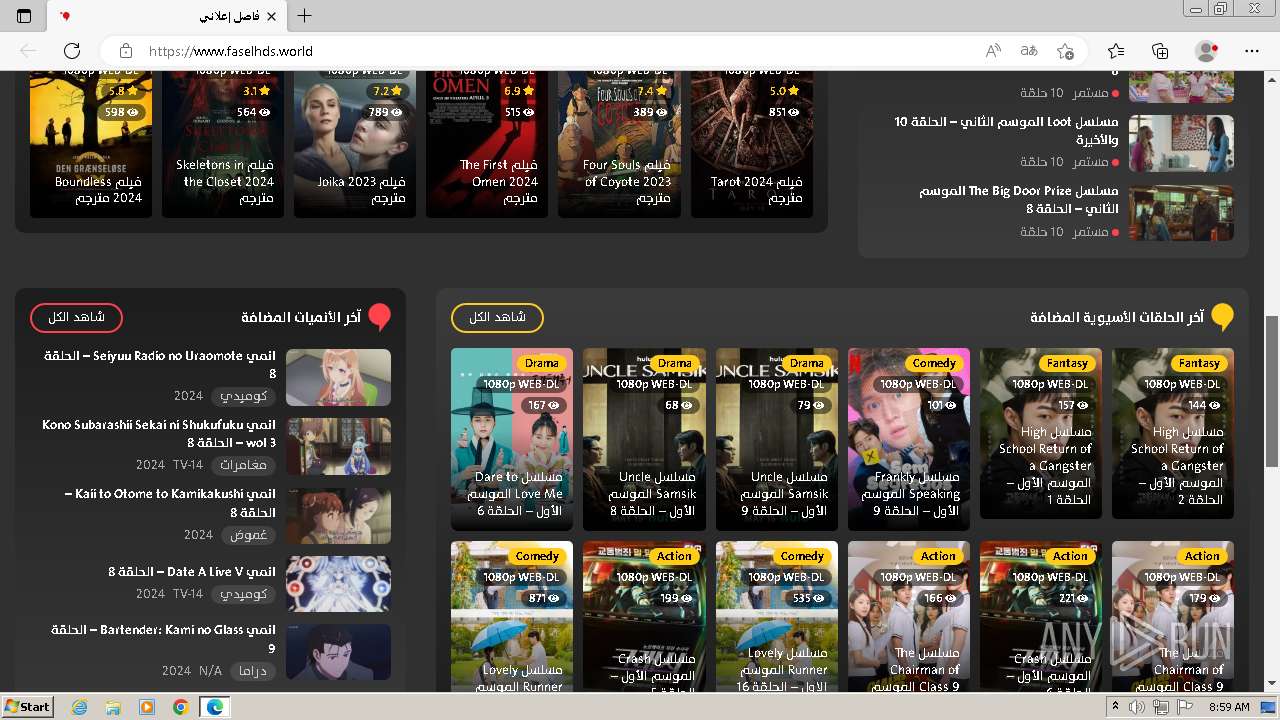The height and width of the screenshot is (720, 1280).
Task: Open Lovely Runner episode 16 card
Action: click(x=776, y=616)
